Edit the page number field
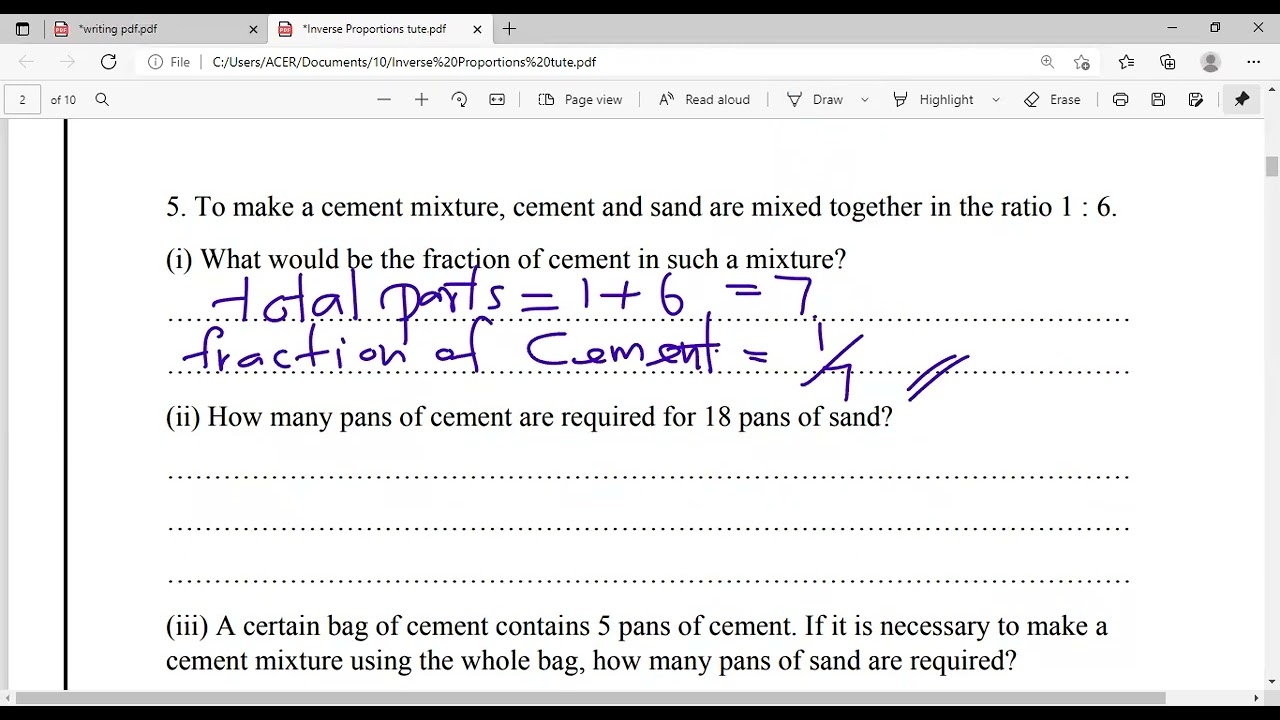Screen dimensions: 1280x720 [x=22, y=99]
